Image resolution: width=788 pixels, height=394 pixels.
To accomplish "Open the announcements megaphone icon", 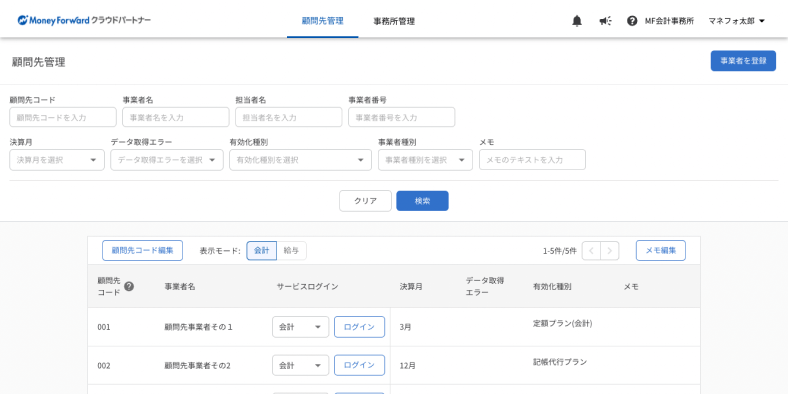I will tap(605, 21).
